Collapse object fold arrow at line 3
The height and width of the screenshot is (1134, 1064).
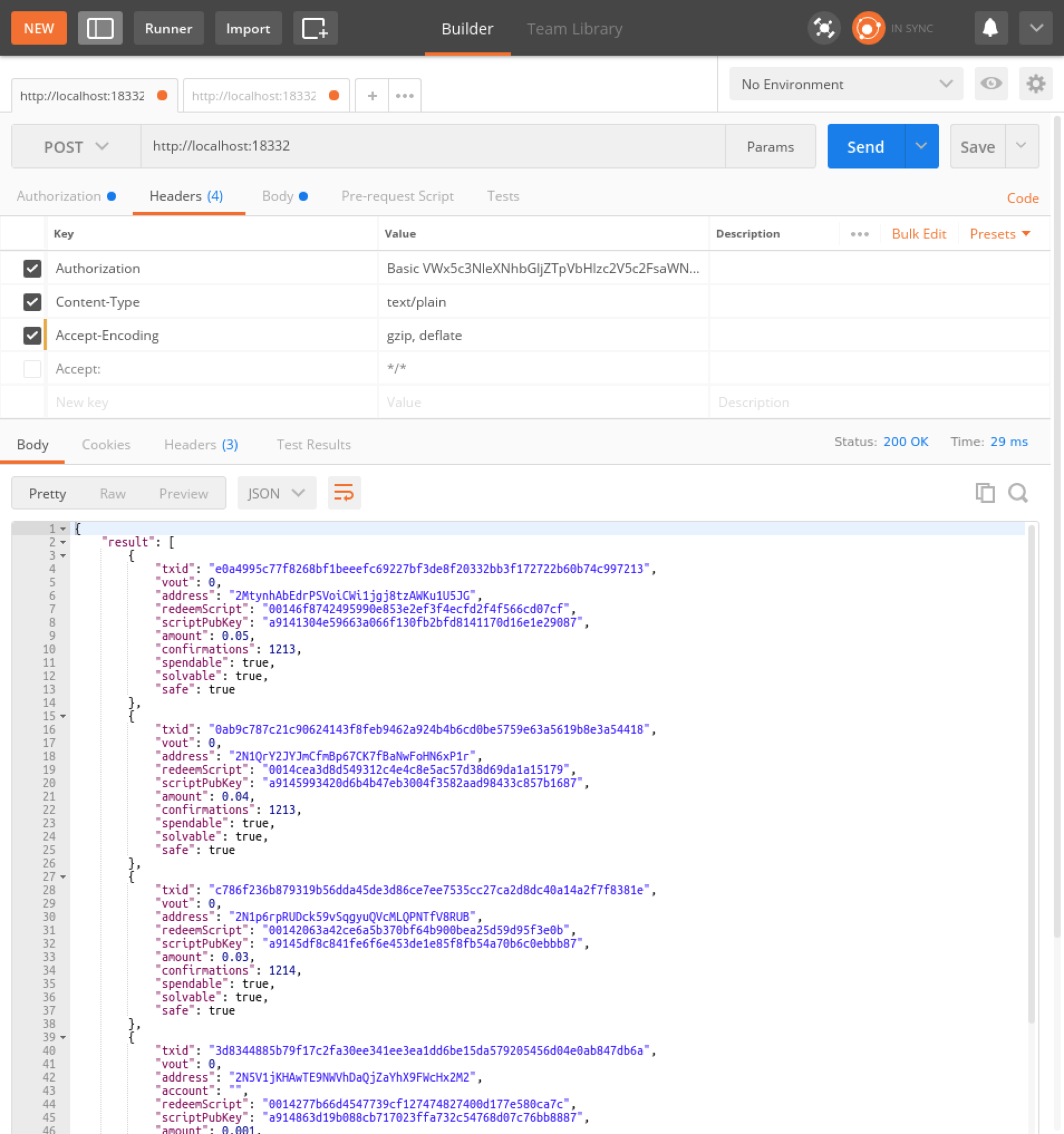[x=63, y=556]
